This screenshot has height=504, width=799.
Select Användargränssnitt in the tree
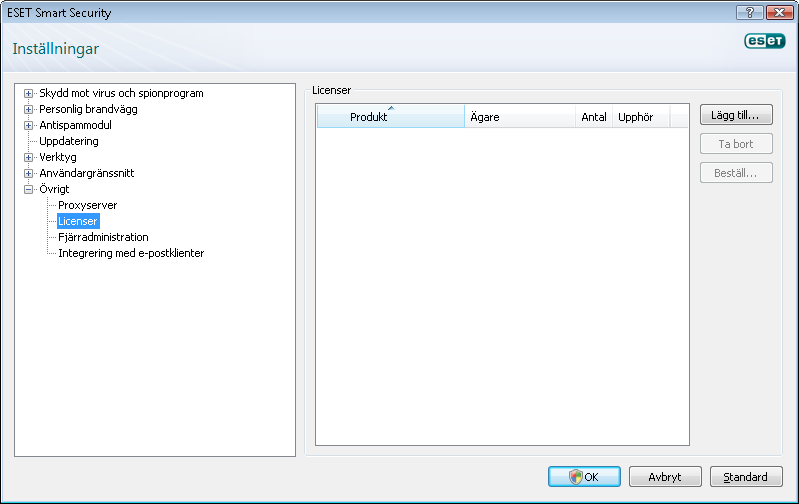pyautogui.click(x=87, y=173)
